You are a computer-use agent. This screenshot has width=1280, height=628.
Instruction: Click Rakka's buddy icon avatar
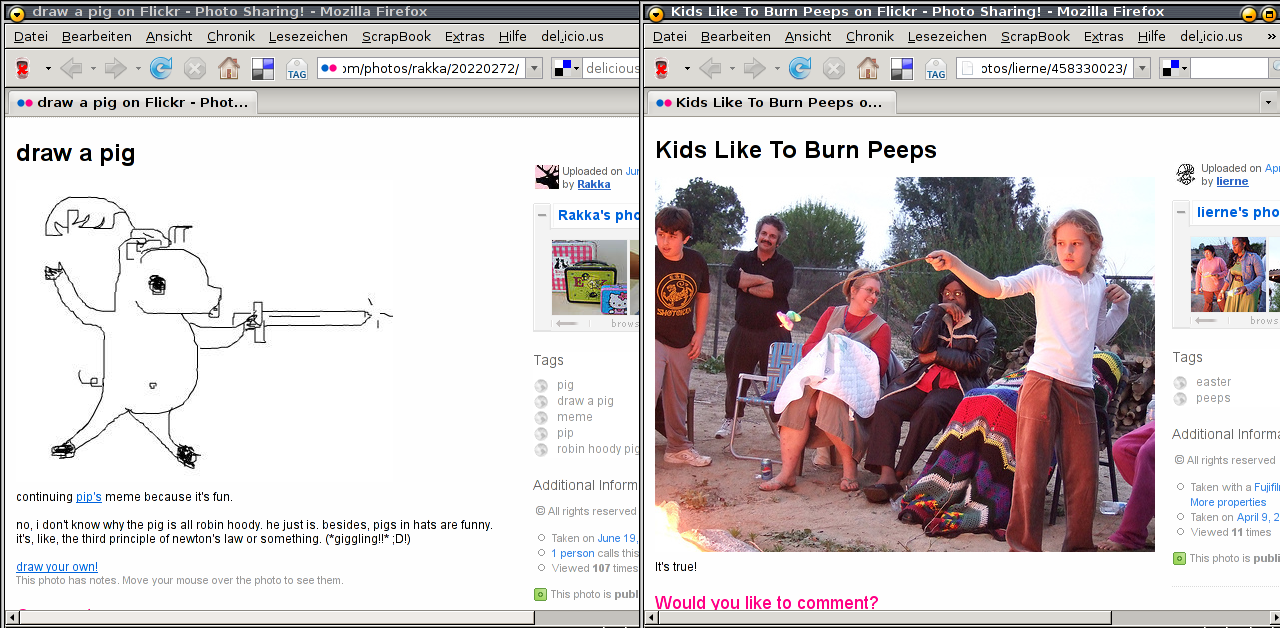pos(547,177)
